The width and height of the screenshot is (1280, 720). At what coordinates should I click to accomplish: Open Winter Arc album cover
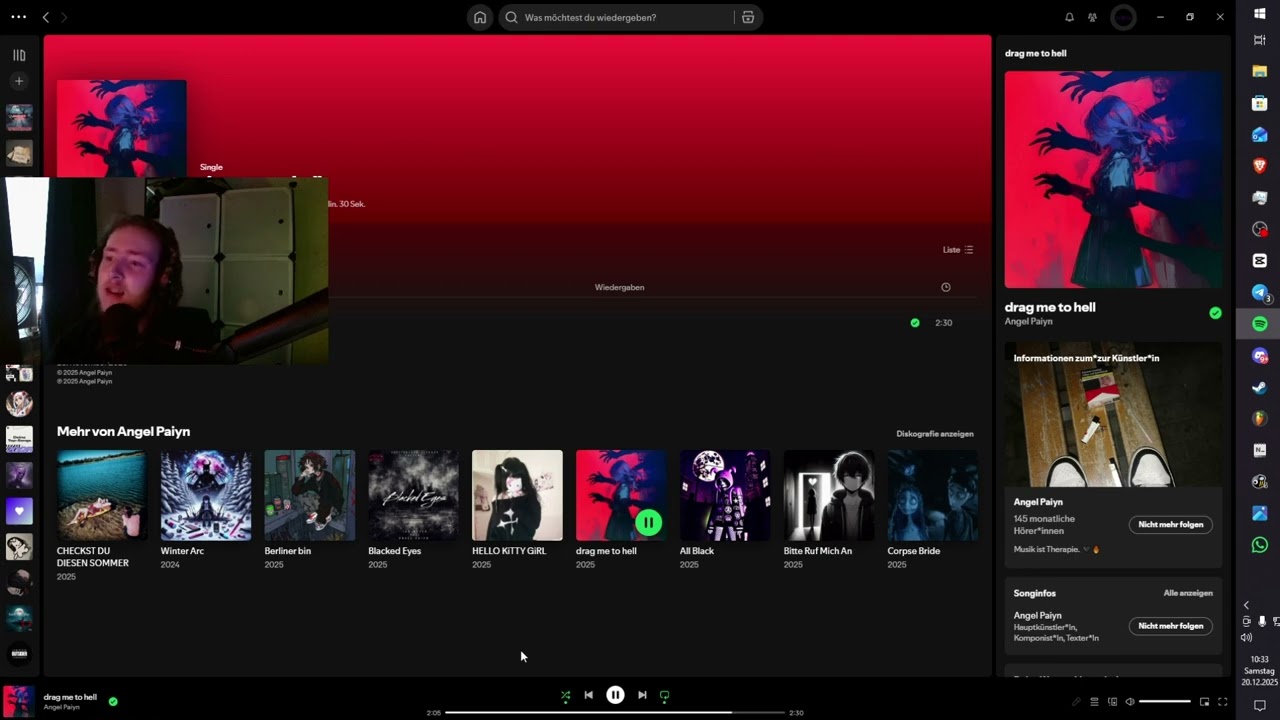click(x=206, y=495)
